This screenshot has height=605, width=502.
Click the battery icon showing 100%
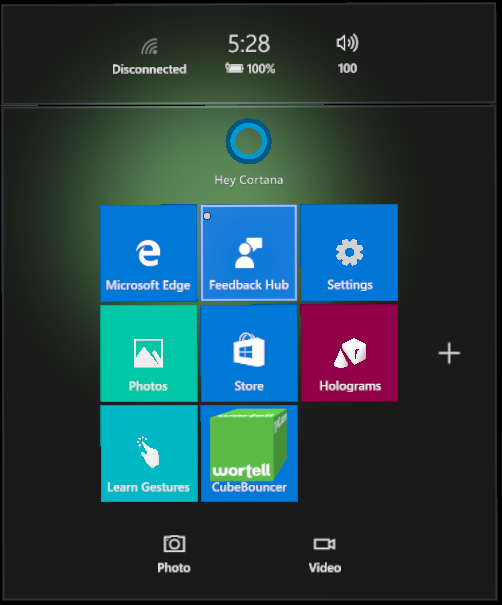coord(234,68)
